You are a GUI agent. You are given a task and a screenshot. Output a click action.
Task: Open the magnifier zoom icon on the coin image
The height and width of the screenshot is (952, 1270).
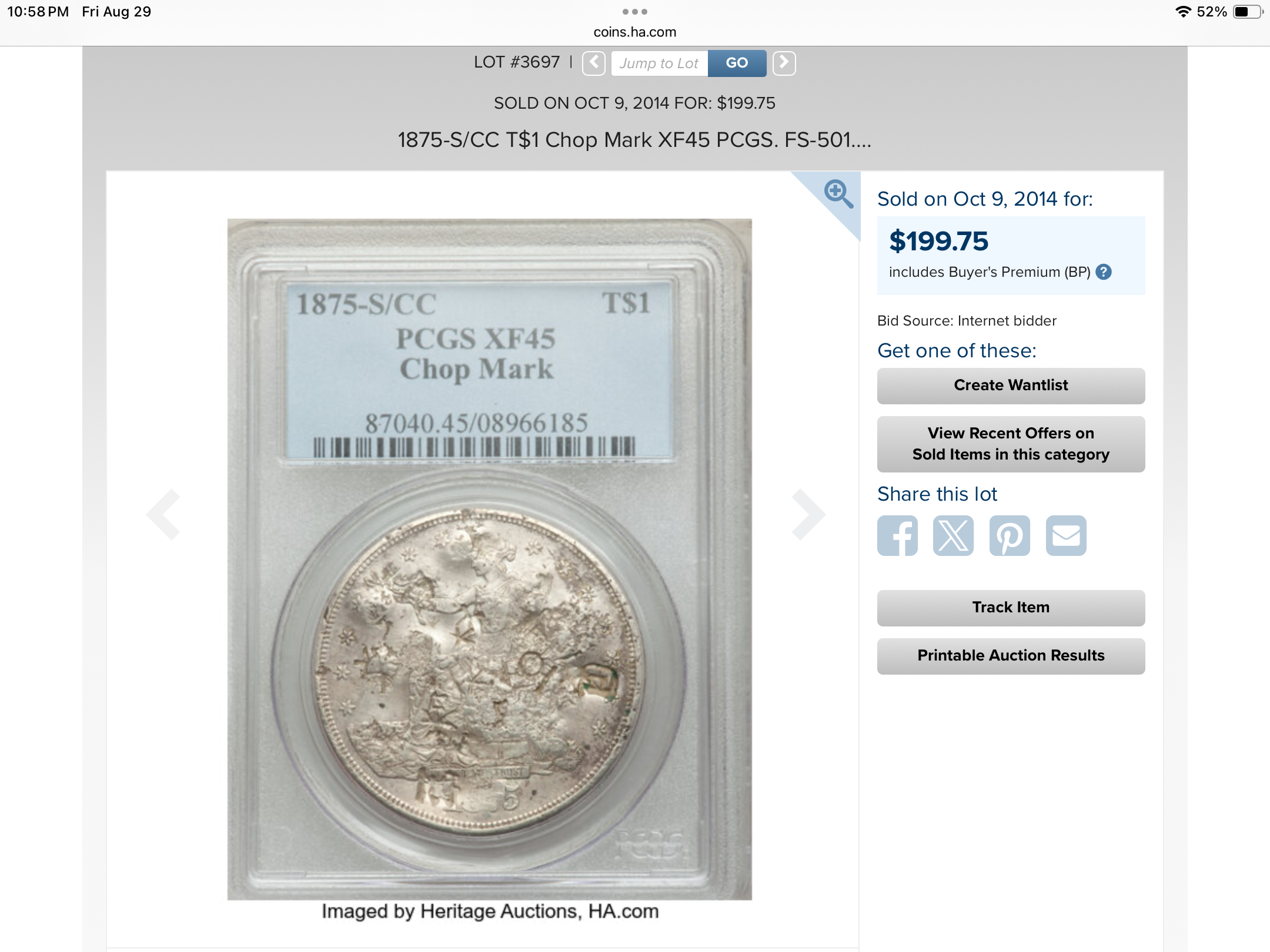tap(838, 194)
